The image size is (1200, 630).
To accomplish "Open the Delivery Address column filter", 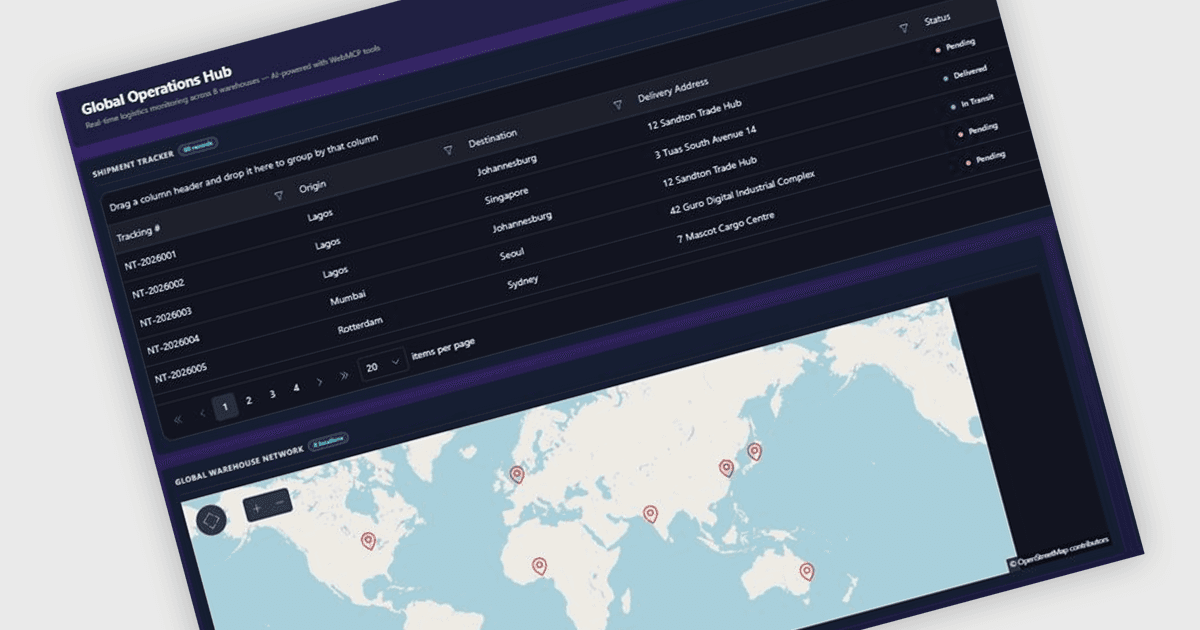I will pyautogui.click(x=904, y=28).
